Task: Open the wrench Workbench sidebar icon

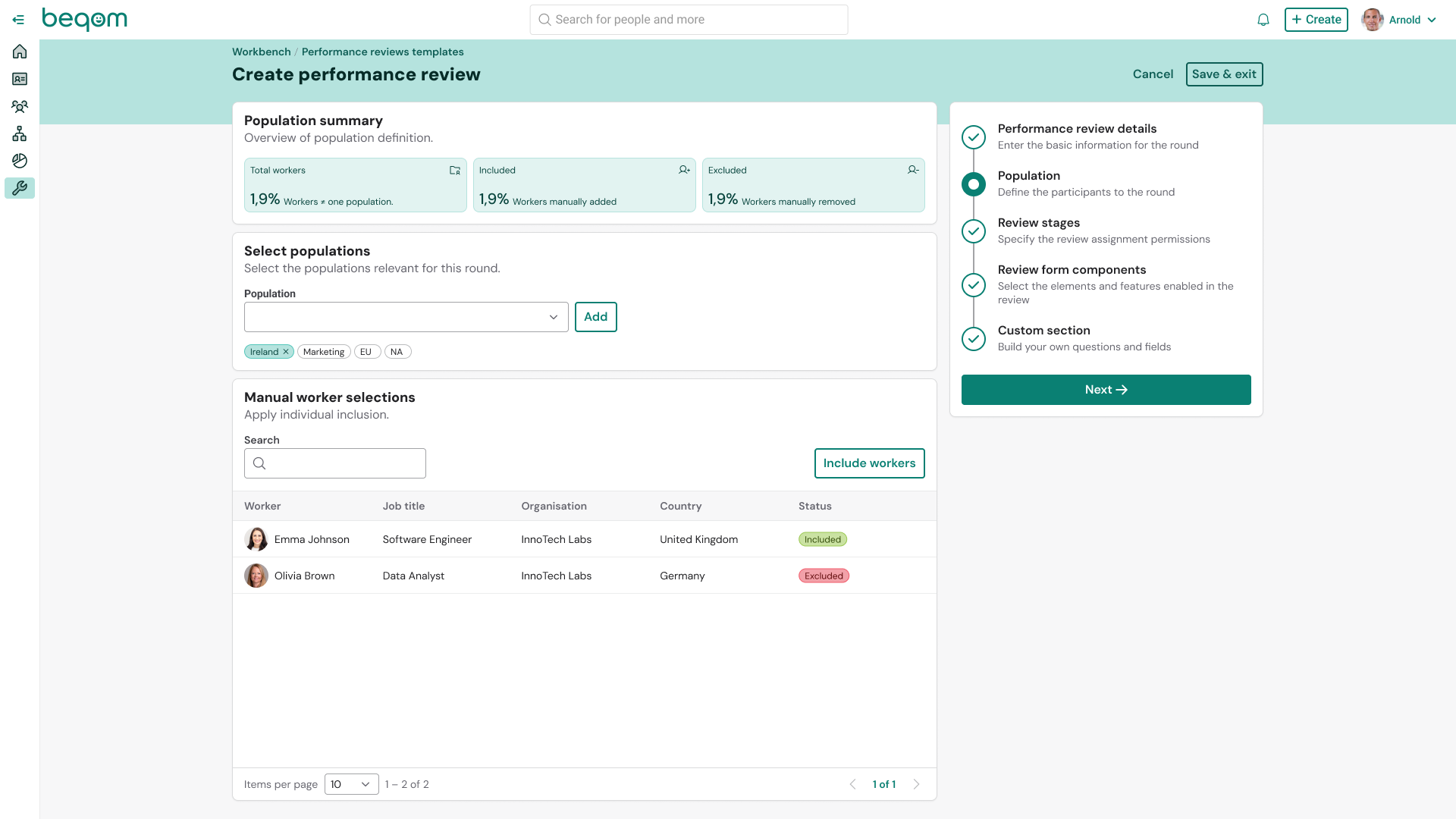Action: coord(20,188)
